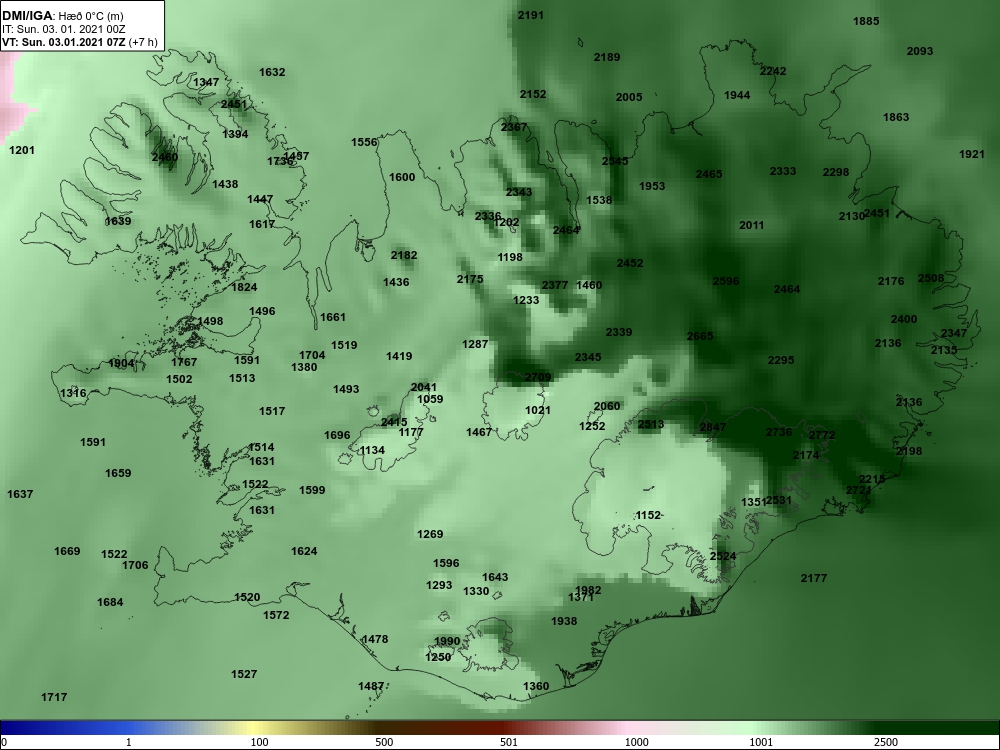This screenshot has width=1000, height=750.
Task: Select the value 1639
Action: (x=118, y=221)
